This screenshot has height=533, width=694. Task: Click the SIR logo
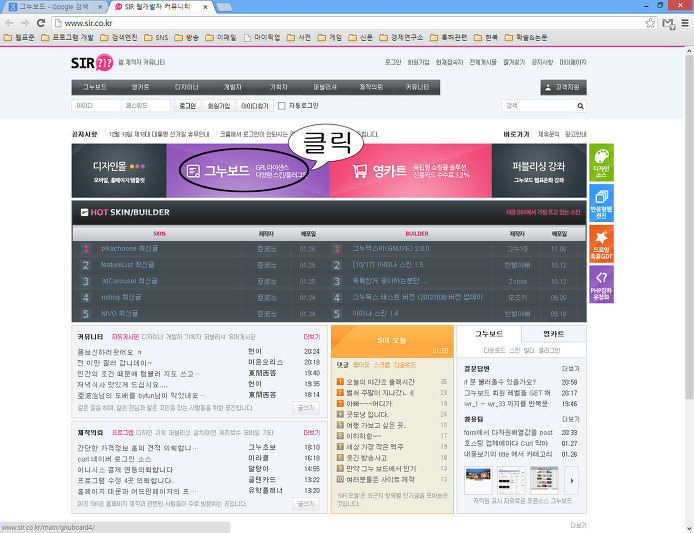tap(92, 62)
